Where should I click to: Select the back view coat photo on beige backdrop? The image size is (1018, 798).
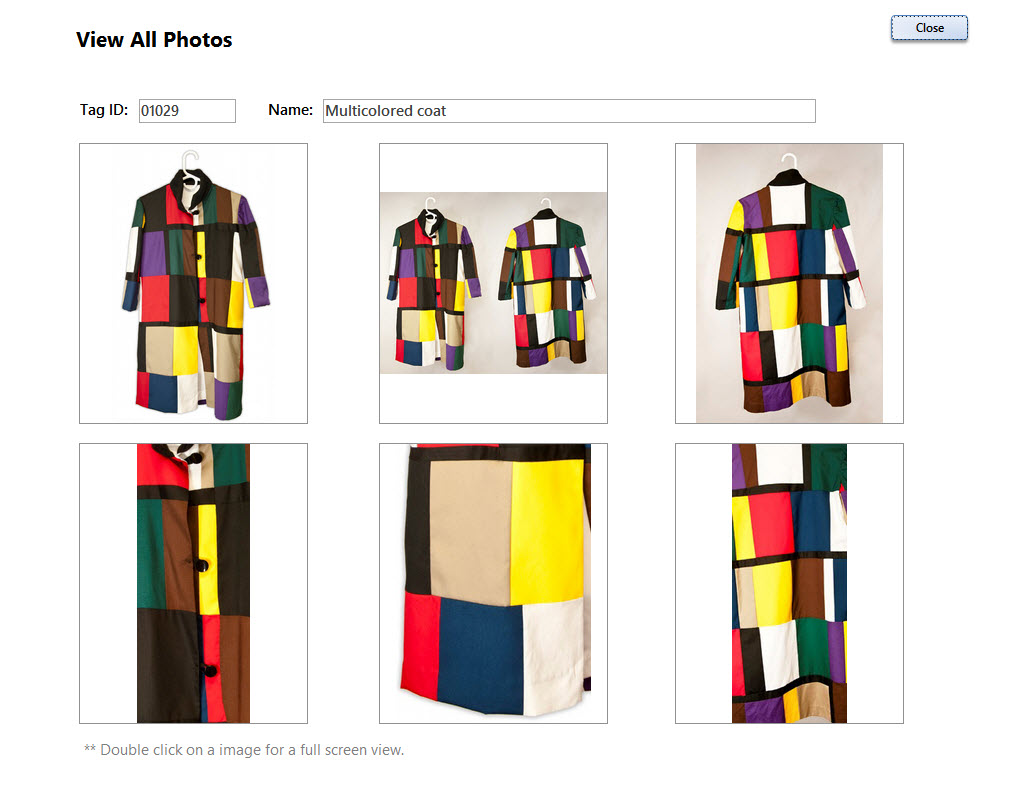click(x=789, y=284)
